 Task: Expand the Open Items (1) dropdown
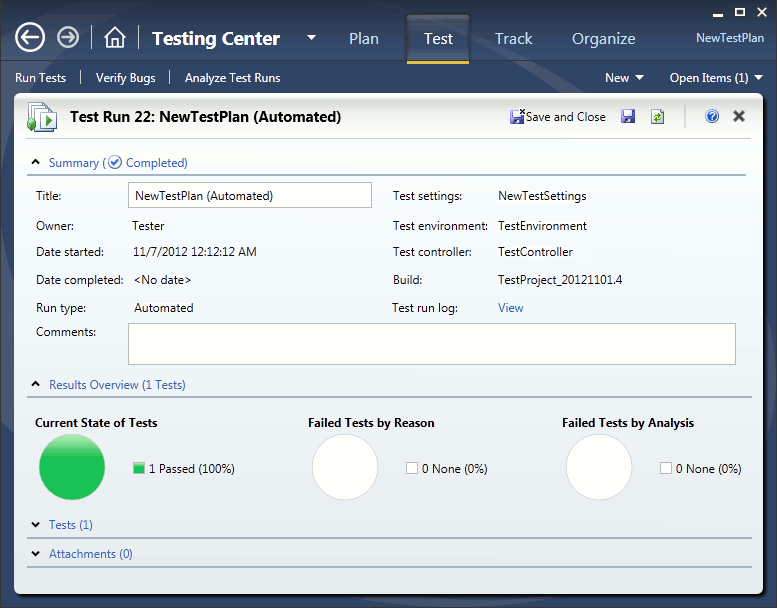click(715, 78)
